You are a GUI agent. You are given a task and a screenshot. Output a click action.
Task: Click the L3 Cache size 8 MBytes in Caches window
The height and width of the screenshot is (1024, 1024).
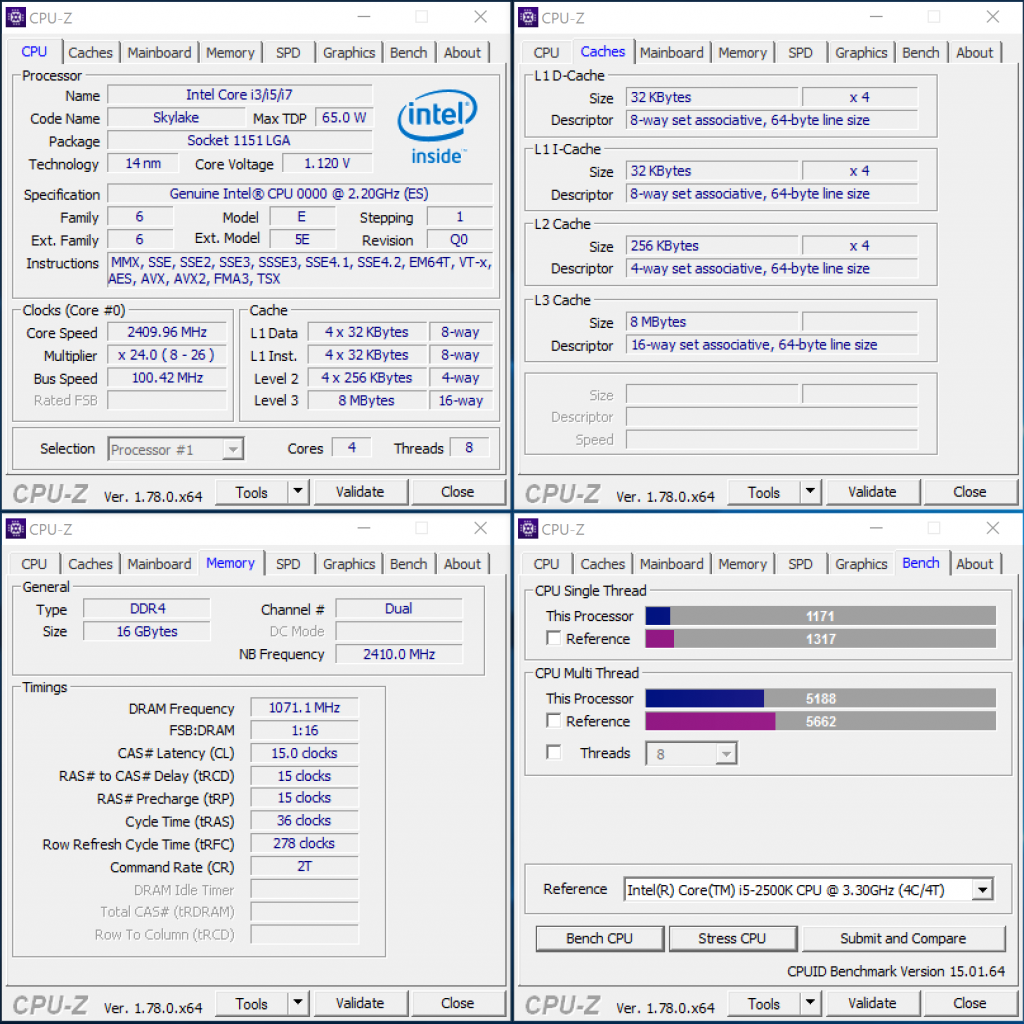coord(712,322)
